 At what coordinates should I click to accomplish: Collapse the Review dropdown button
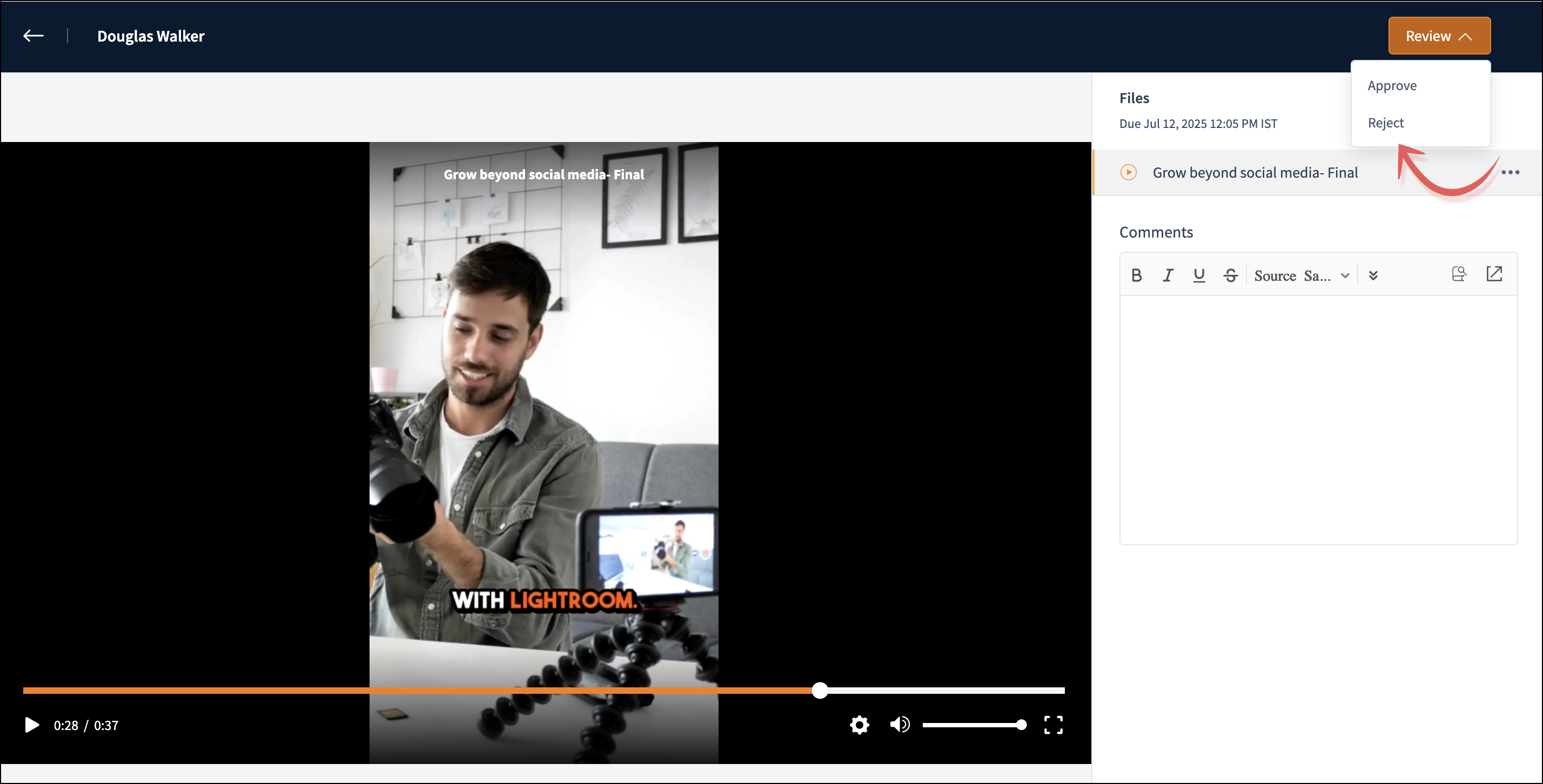click(1439, 36)
